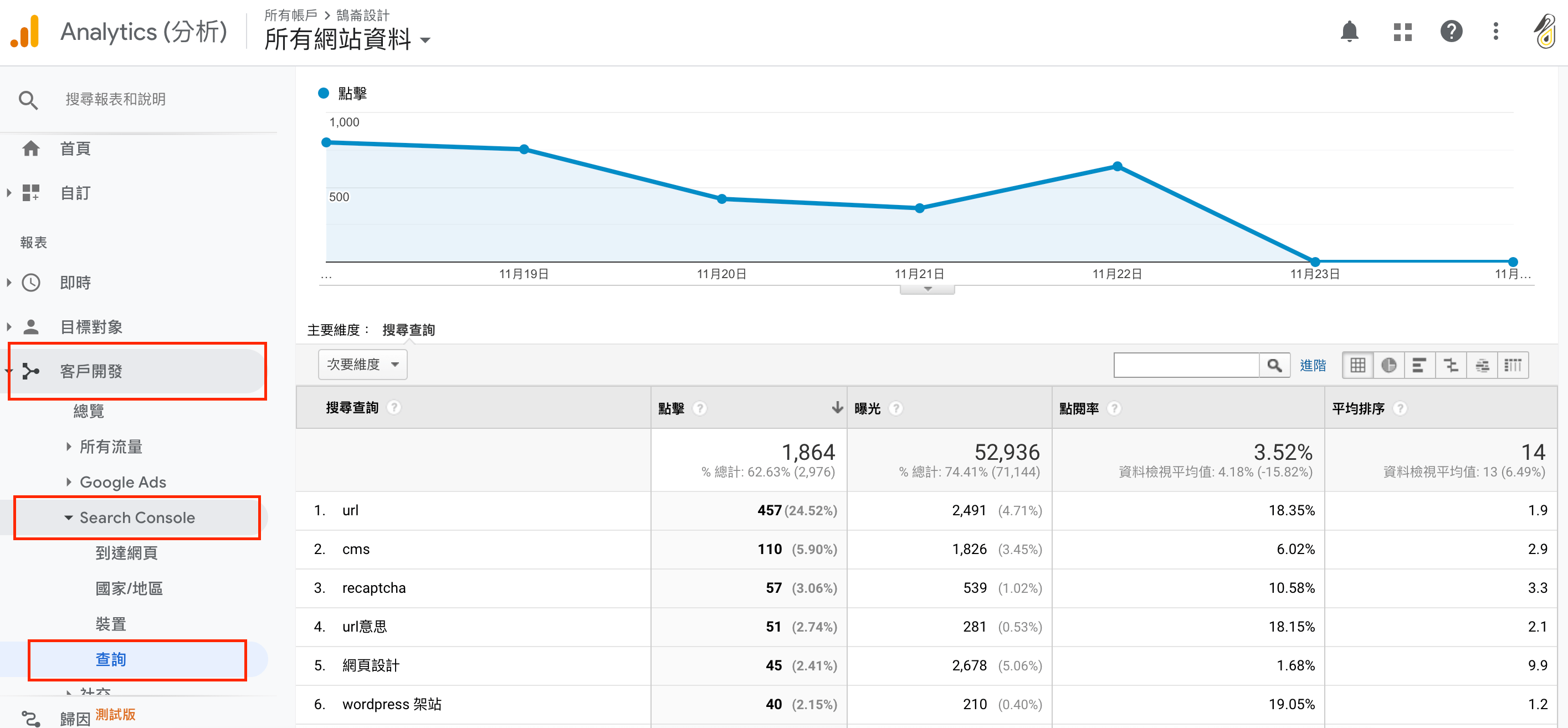Screen dimensions: 1568x728
Task: Click the help question mark icon
Action: pos(1452,30)
